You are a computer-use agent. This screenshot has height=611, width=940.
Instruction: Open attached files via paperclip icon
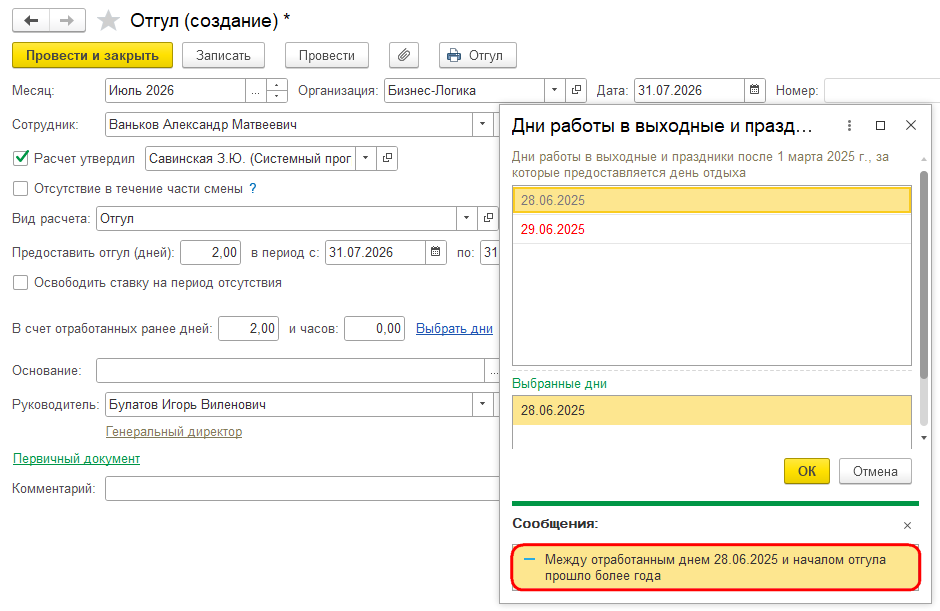404,55
